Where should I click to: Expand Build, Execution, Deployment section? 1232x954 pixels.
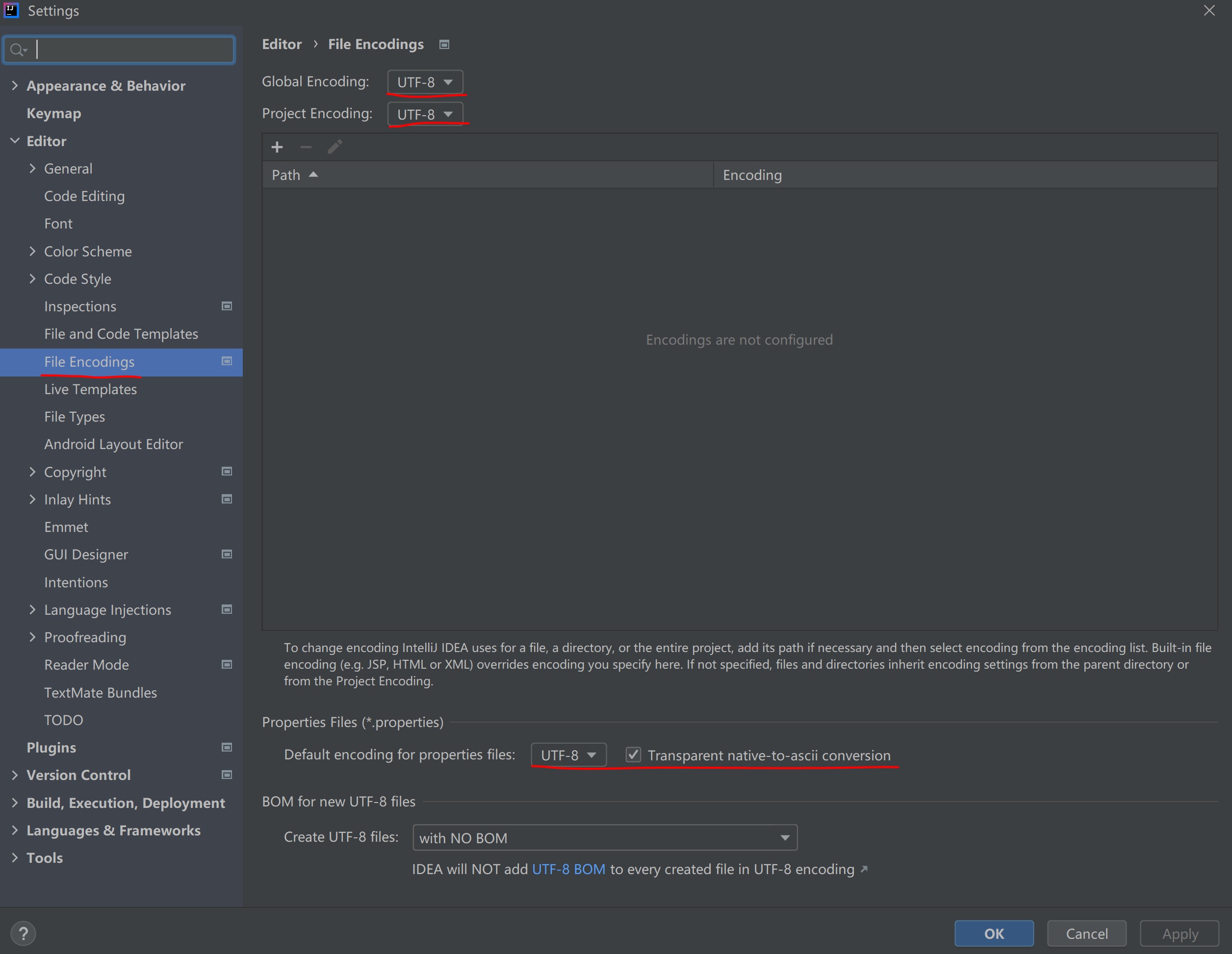15,803
